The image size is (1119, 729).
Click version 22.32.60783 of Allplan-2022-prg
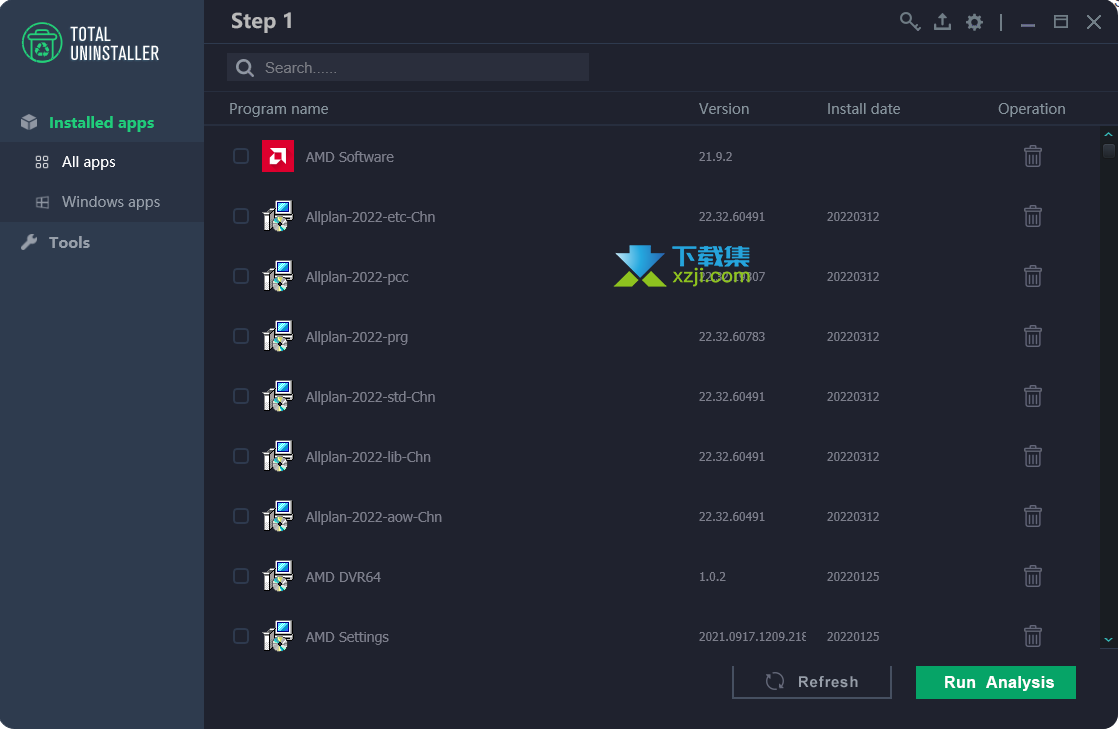[731, 337]
